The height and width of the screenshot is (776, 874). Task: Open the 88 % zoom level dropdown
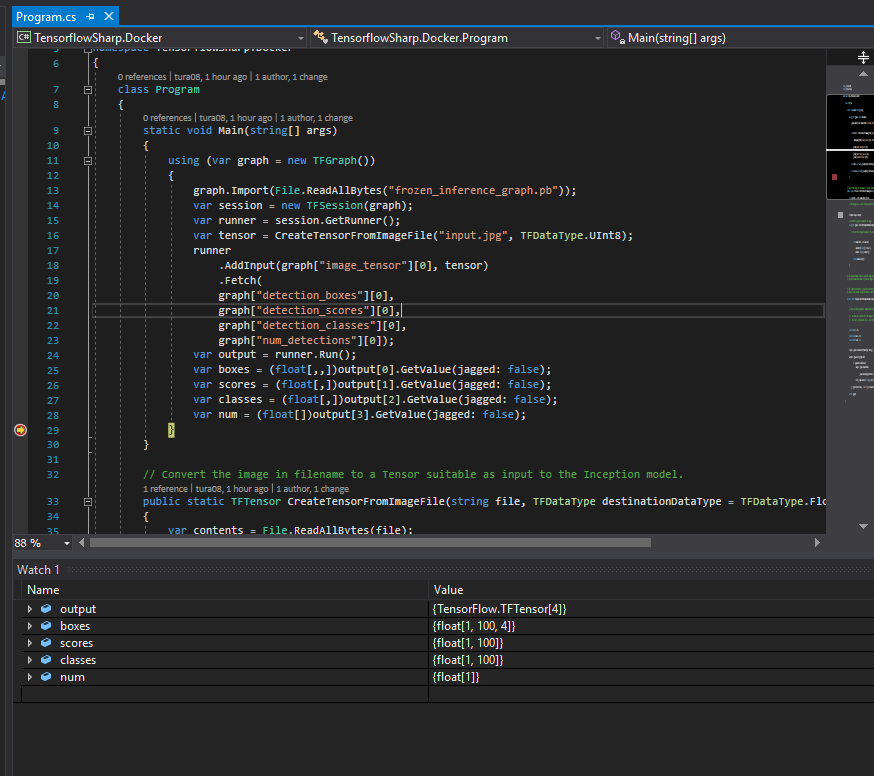pos(67,543)
